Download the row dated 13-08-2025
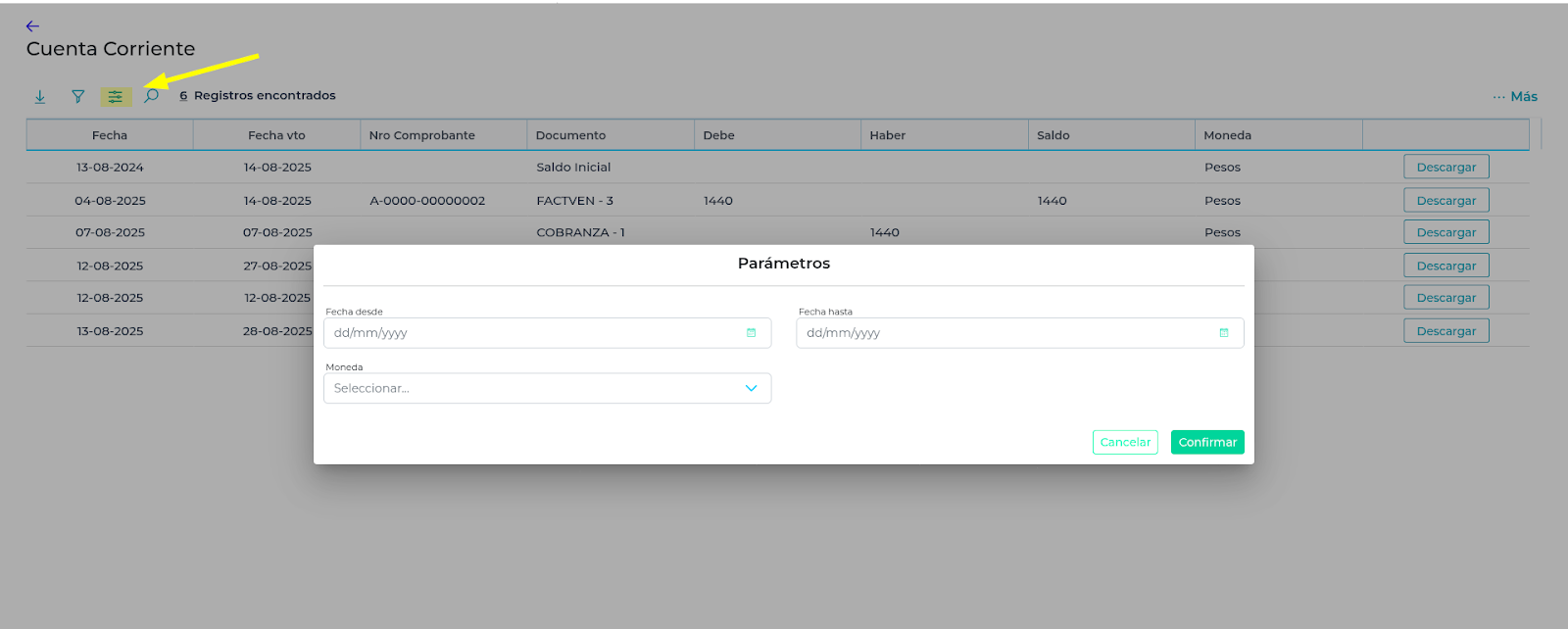This screenshot has width=1568, height=629. pyautogui.click(x=1446, y=331)
